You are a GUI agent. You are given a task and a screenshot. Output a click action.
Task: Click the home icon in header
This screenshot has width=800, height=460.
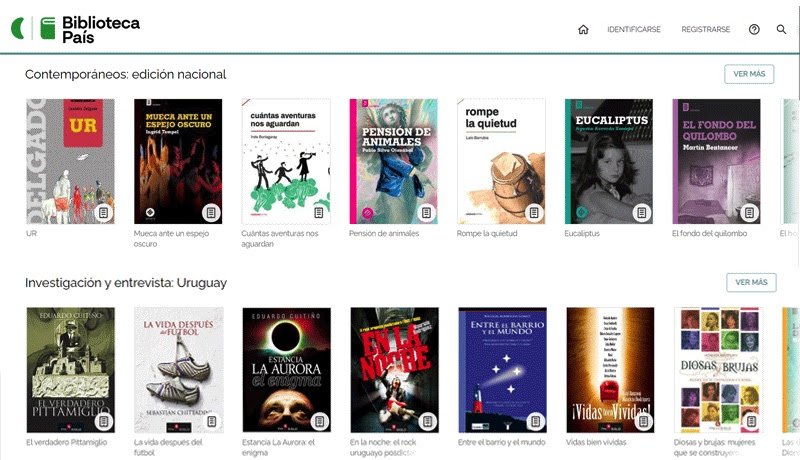tap(583, 29)
